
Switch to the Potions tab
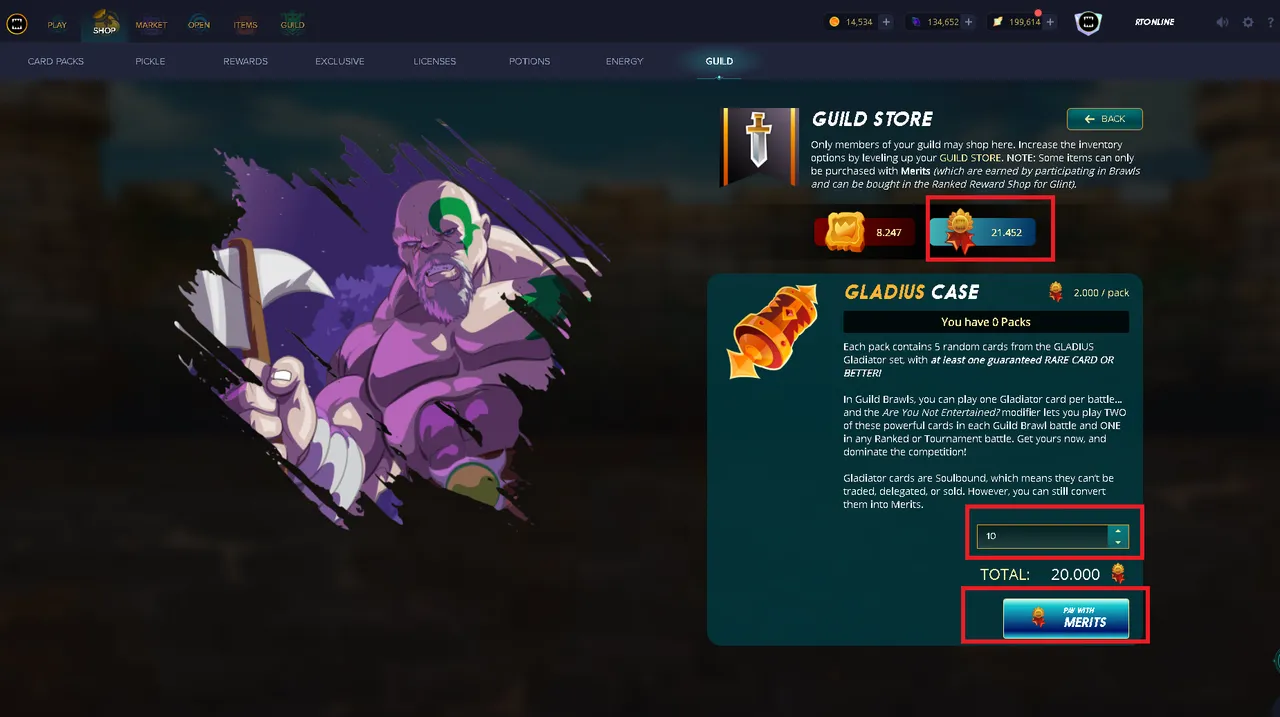(529, 61)
